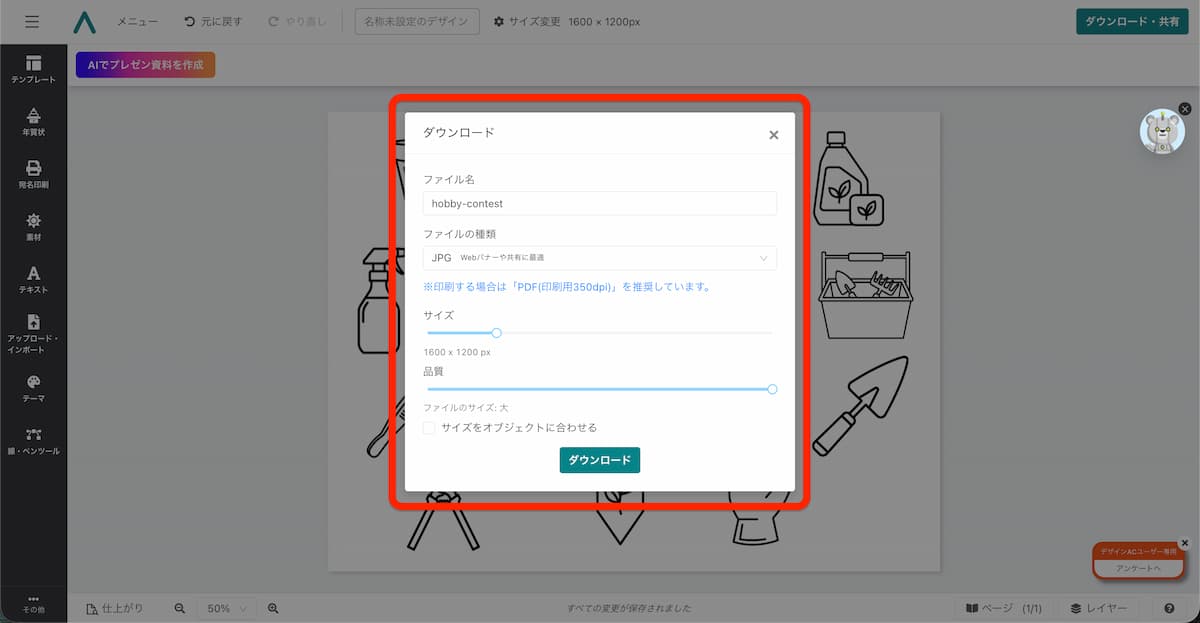Image resolution: width=1200 pixels, height=623 pixels.
Task: Open the アップロード・インポート panel
Action: click(33, 331)
